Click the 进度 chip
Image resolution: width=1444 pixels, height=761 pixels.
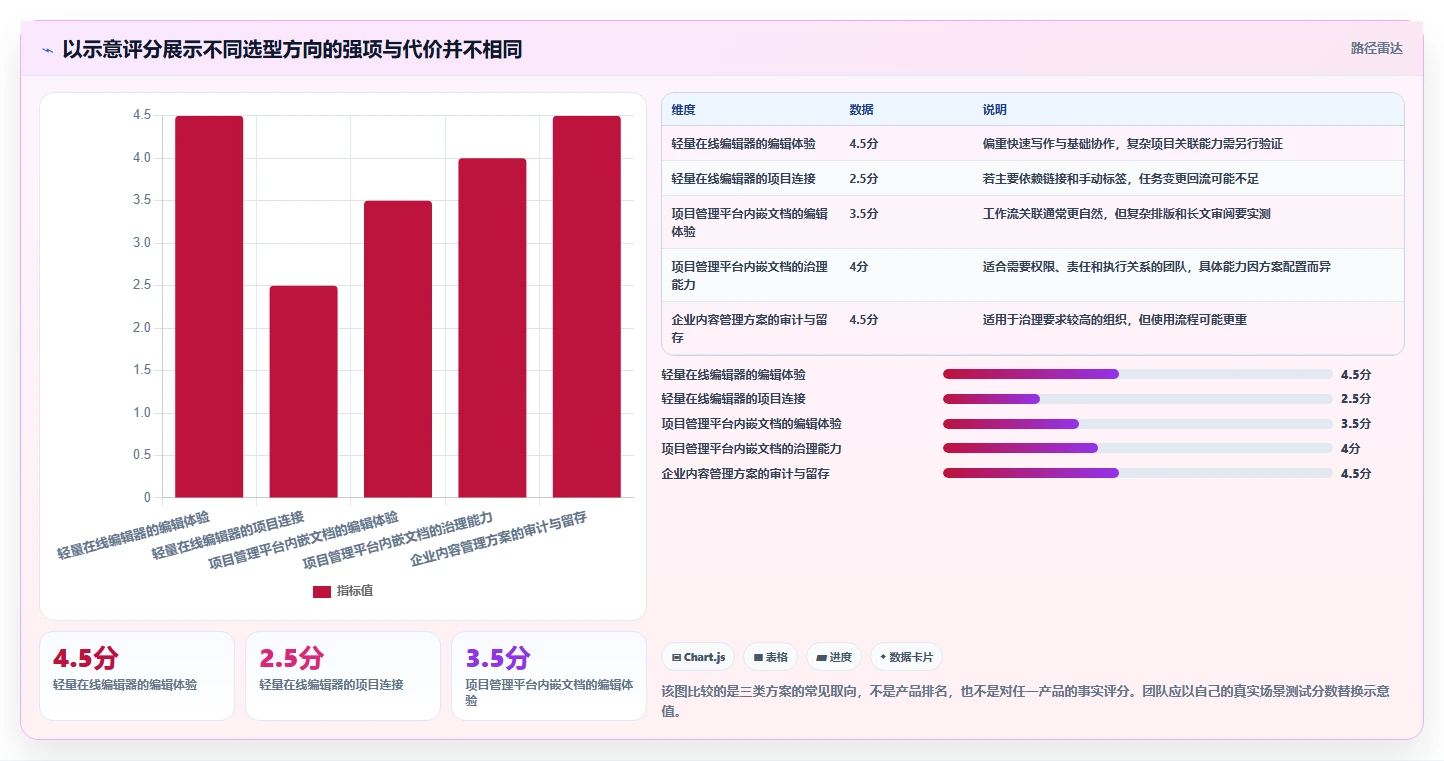(x=833, y=657)
